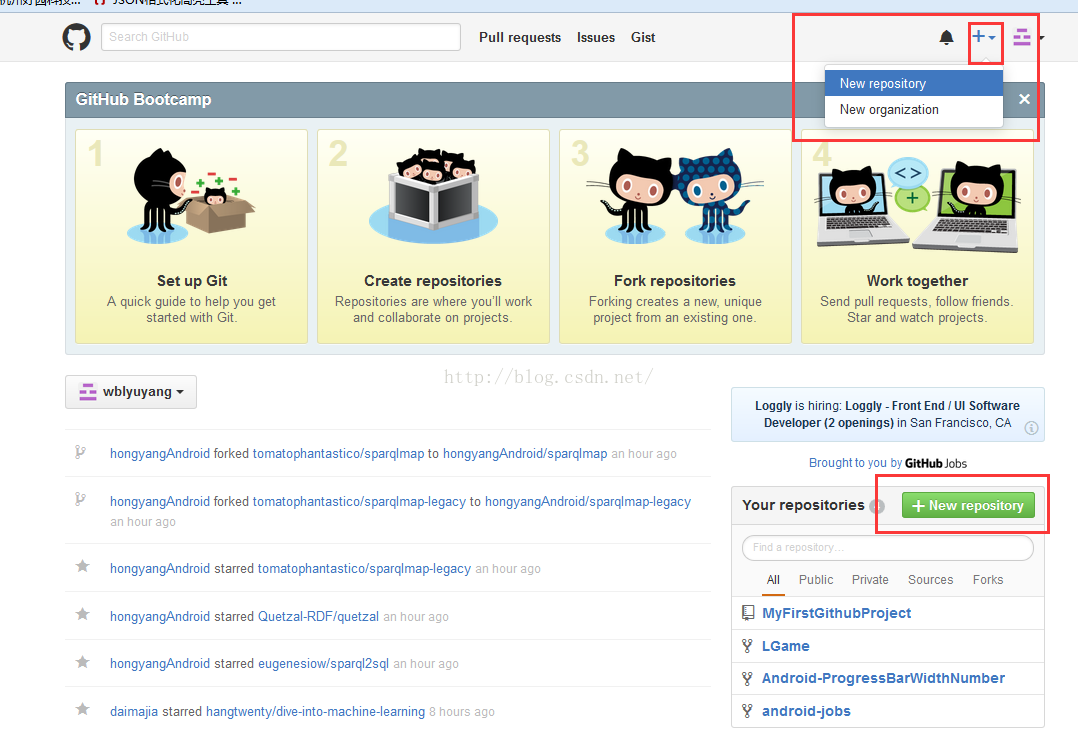Open hangtwenty/dive-into-machine-learning link
The image size is (1078, 732).
(316, 711)
